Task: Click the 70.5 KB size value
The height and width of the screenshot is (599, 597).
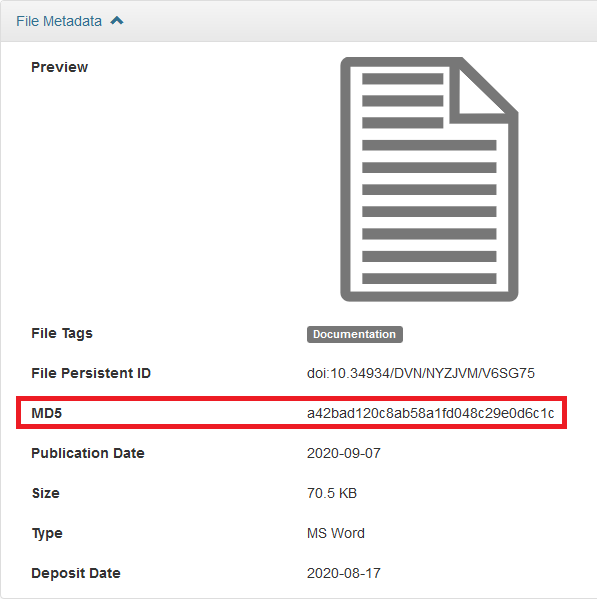Action: coord(332,493)
